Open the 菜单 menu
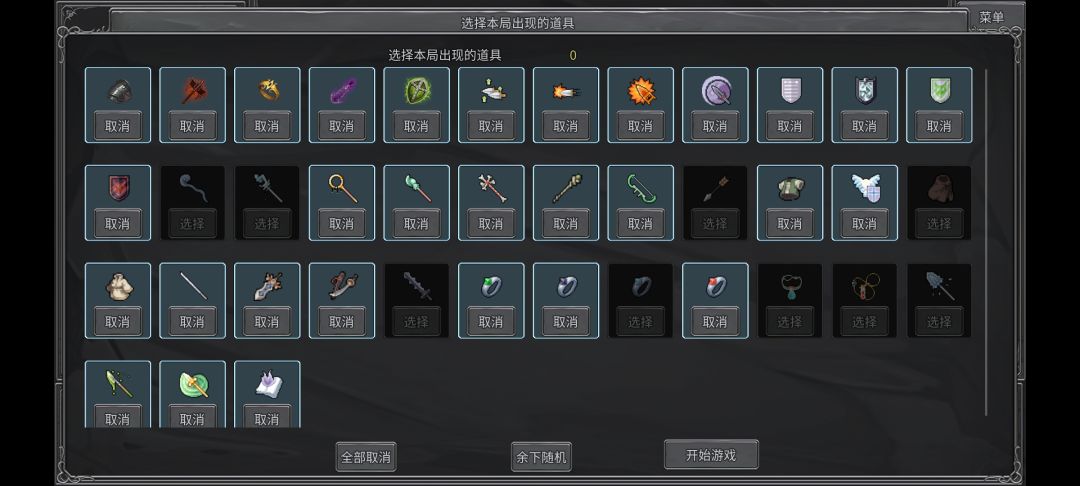Viewport: 1080px width, 486px height. (x=991, y=18)
